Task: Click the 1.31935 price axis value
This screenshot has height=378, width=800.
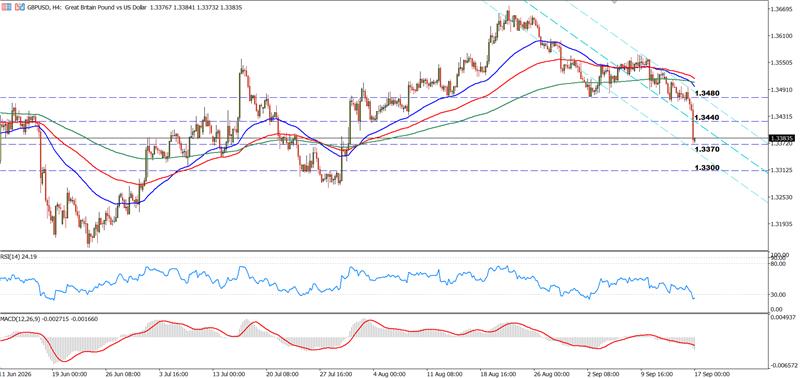Action: (782, 224)
